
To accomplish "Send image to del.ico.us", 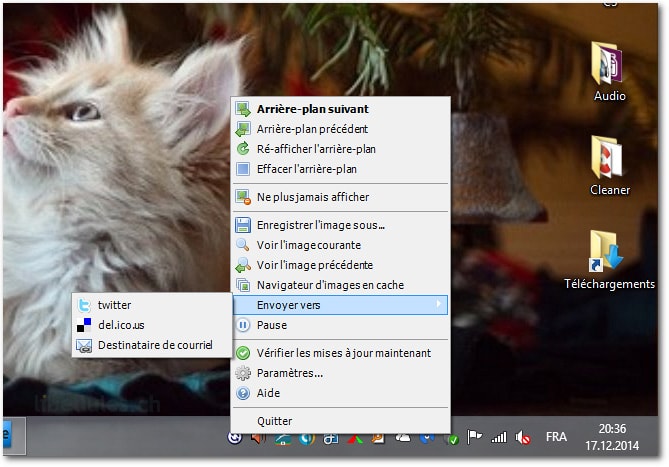I will [152, 325].
